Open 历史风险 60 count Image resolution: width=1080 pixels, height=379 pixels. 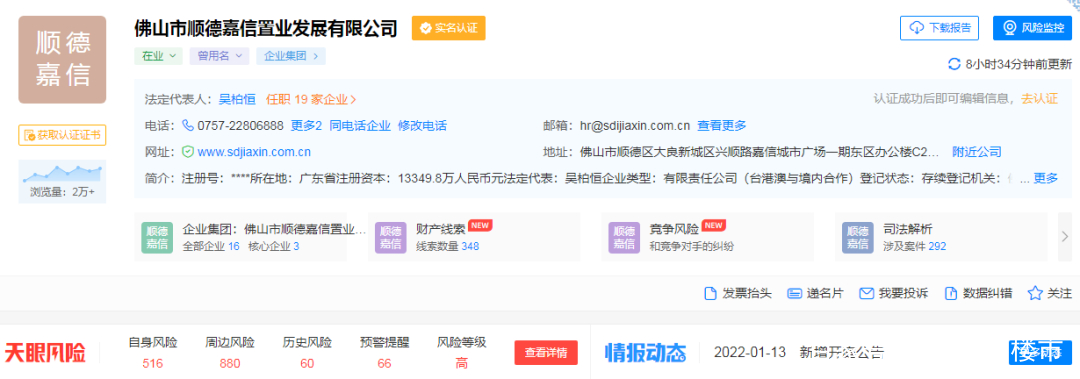pos(307,353)
